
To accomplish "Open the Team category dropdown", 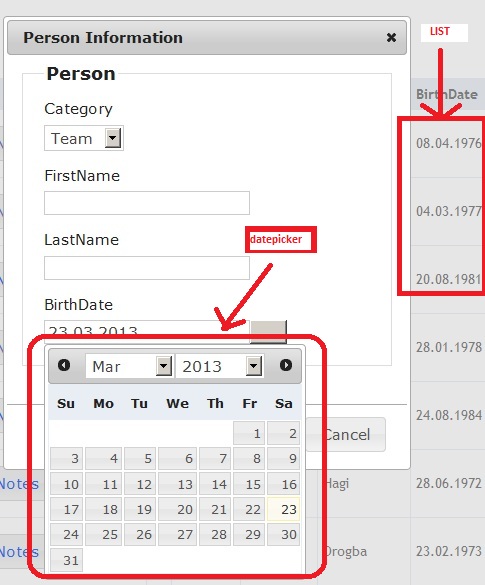I will 84,138.
